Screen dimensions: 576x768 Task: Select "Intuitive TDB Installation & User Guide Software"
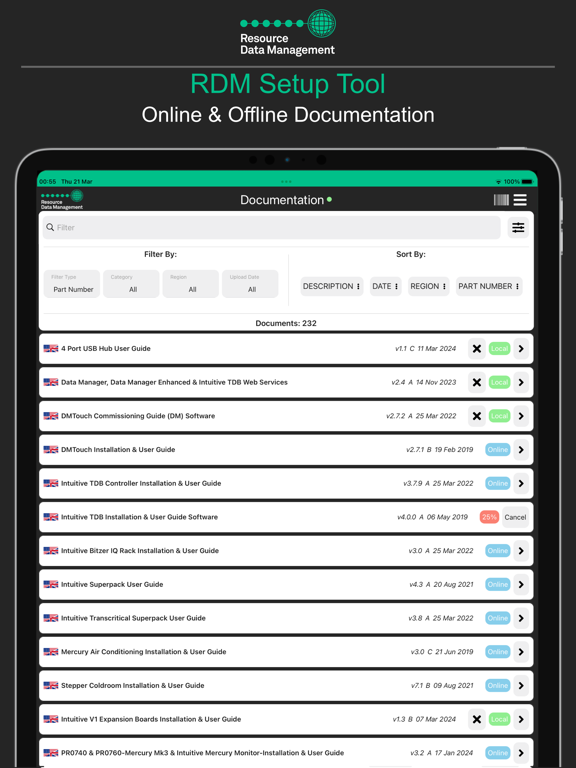point(140,517)
